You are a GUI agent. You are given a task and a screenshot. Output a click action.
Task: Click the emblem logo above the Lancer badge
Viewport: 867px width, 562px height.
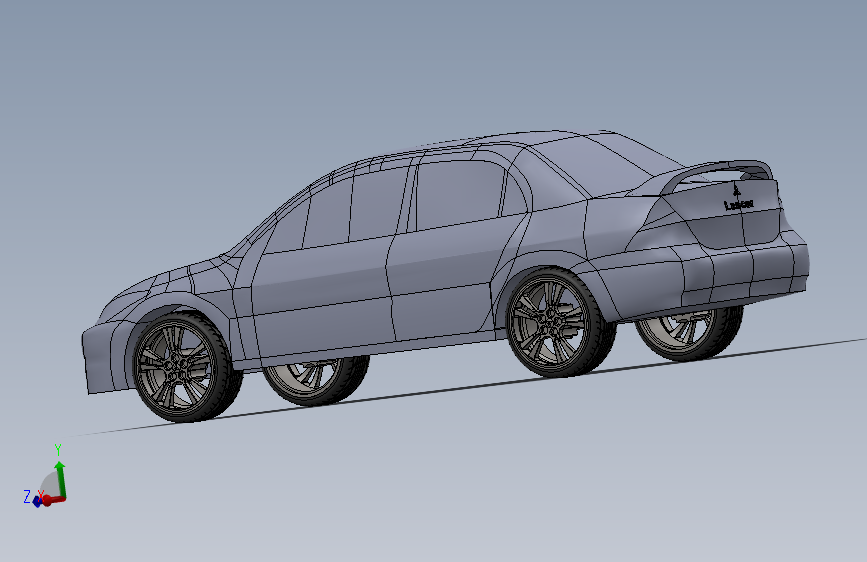[736, 190]
